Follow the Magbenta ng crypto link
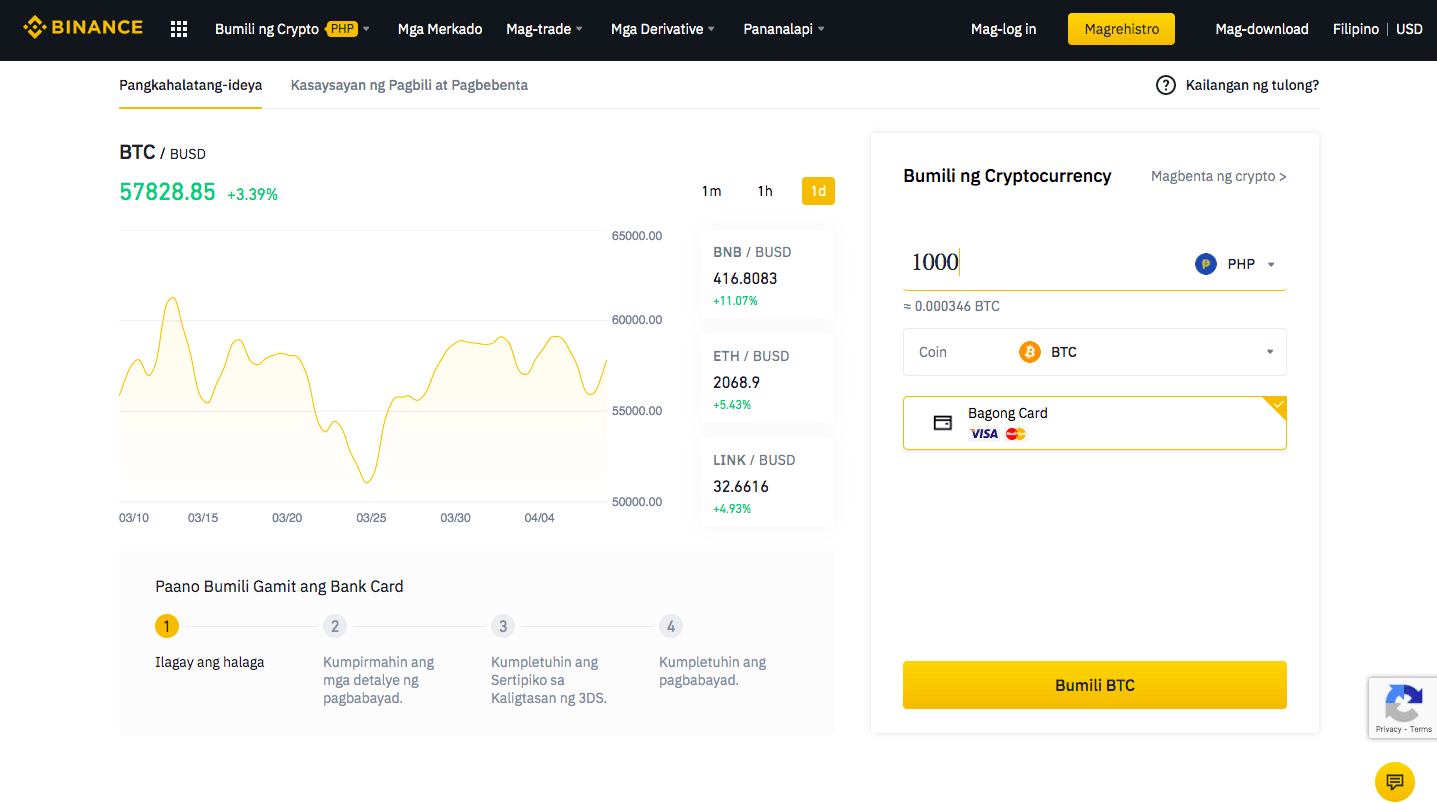Viewport: 1437px width, 803px height. pos(1218,176)
